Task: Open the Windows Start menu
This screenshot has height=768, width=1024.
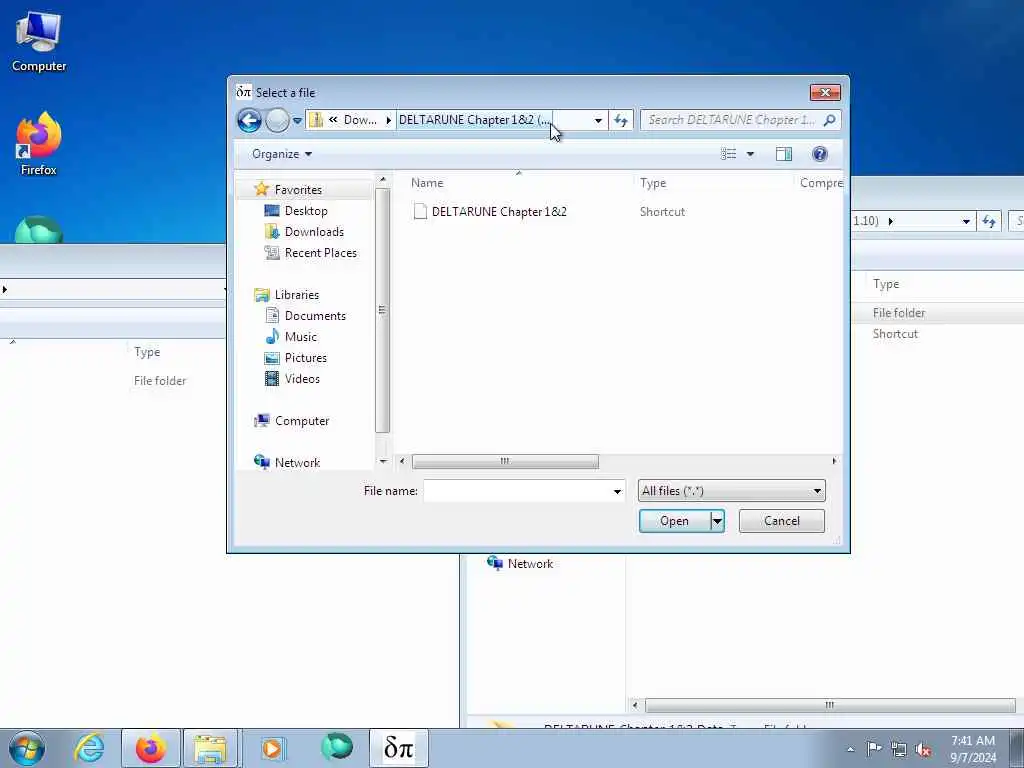Action: tap(27, 748)
